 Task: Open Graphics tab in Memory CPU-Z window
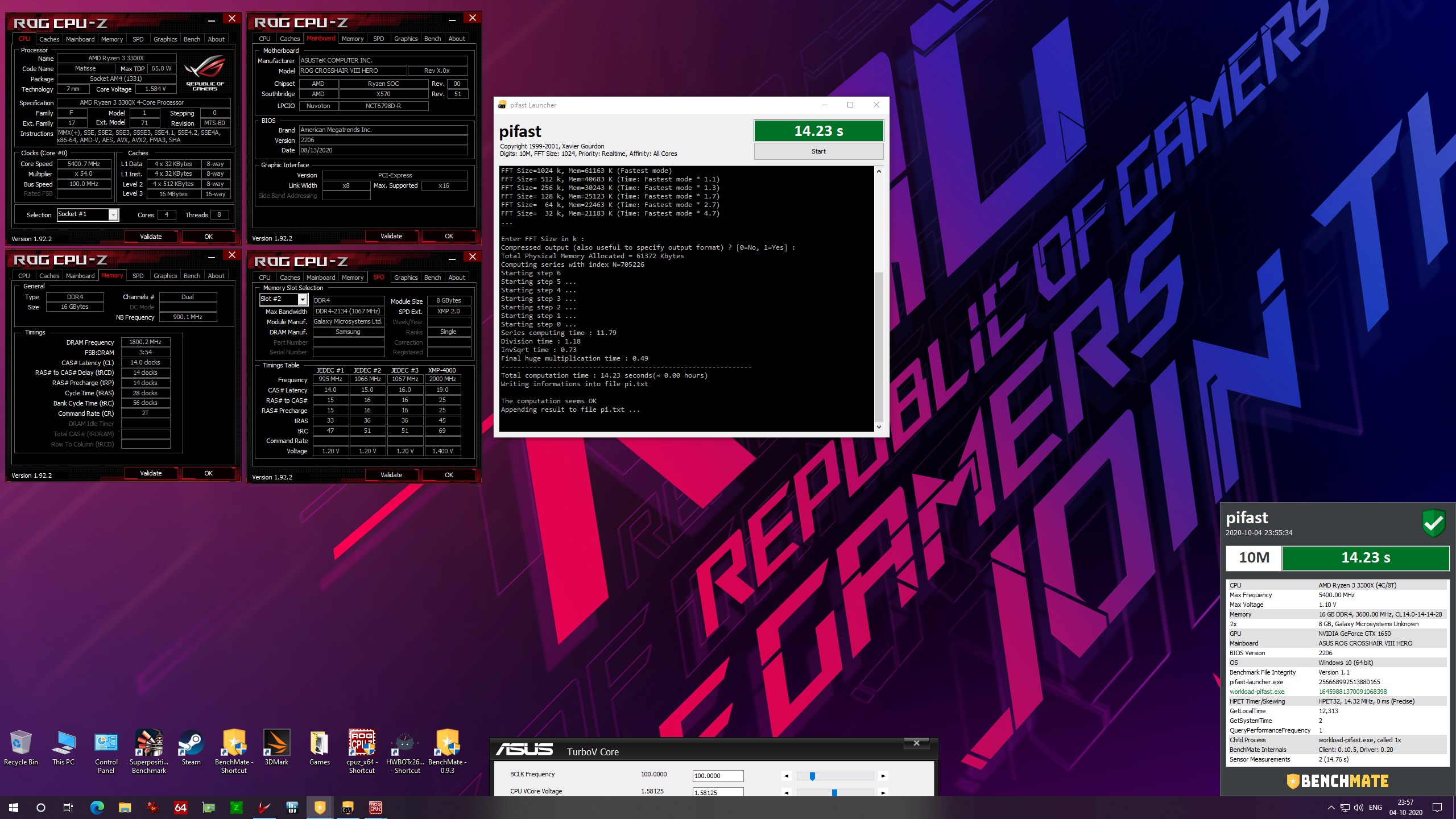[x=166, y=276]
